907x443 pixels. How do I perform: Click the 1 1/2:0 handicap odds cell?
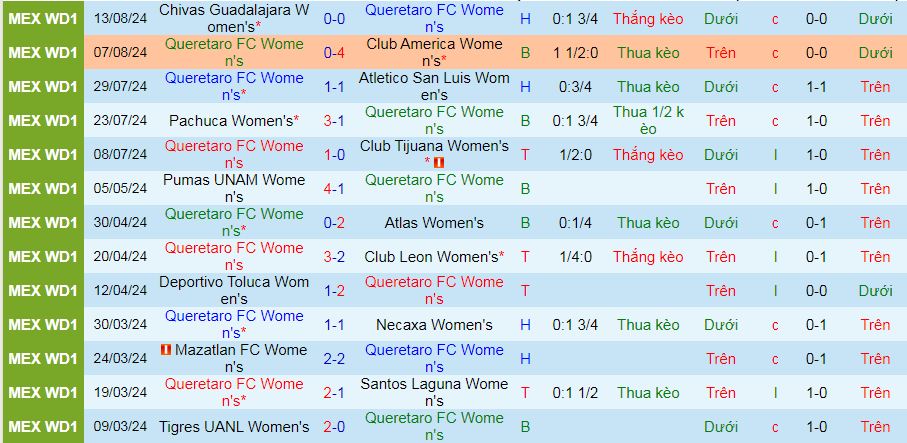[575, 53]
